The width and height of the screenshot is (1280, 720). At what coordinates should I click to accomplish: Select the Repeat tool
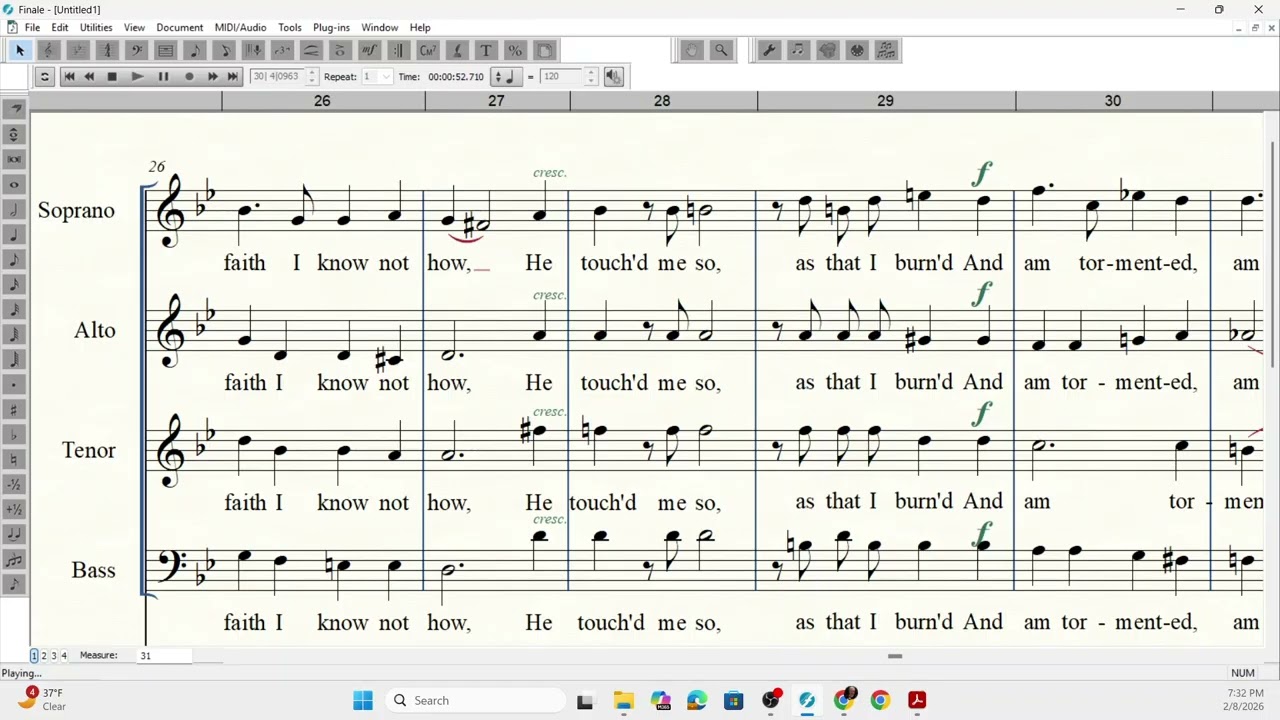point(398,50)
